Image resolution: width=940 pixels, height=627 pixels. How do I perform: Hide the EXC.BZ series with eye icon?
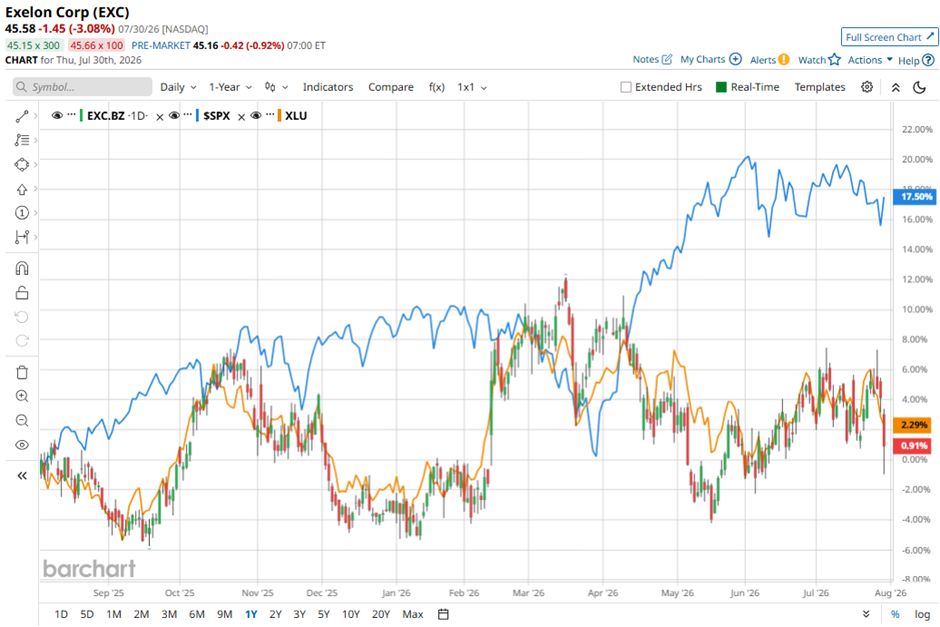pos(58,116)
